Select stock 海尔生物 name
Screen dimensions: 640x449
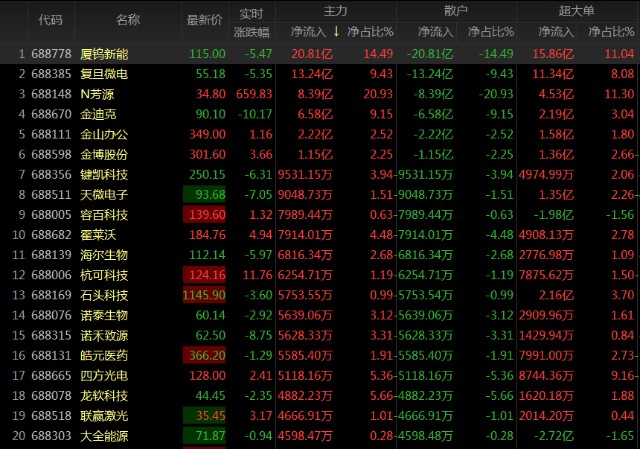(x=104, y=255)
